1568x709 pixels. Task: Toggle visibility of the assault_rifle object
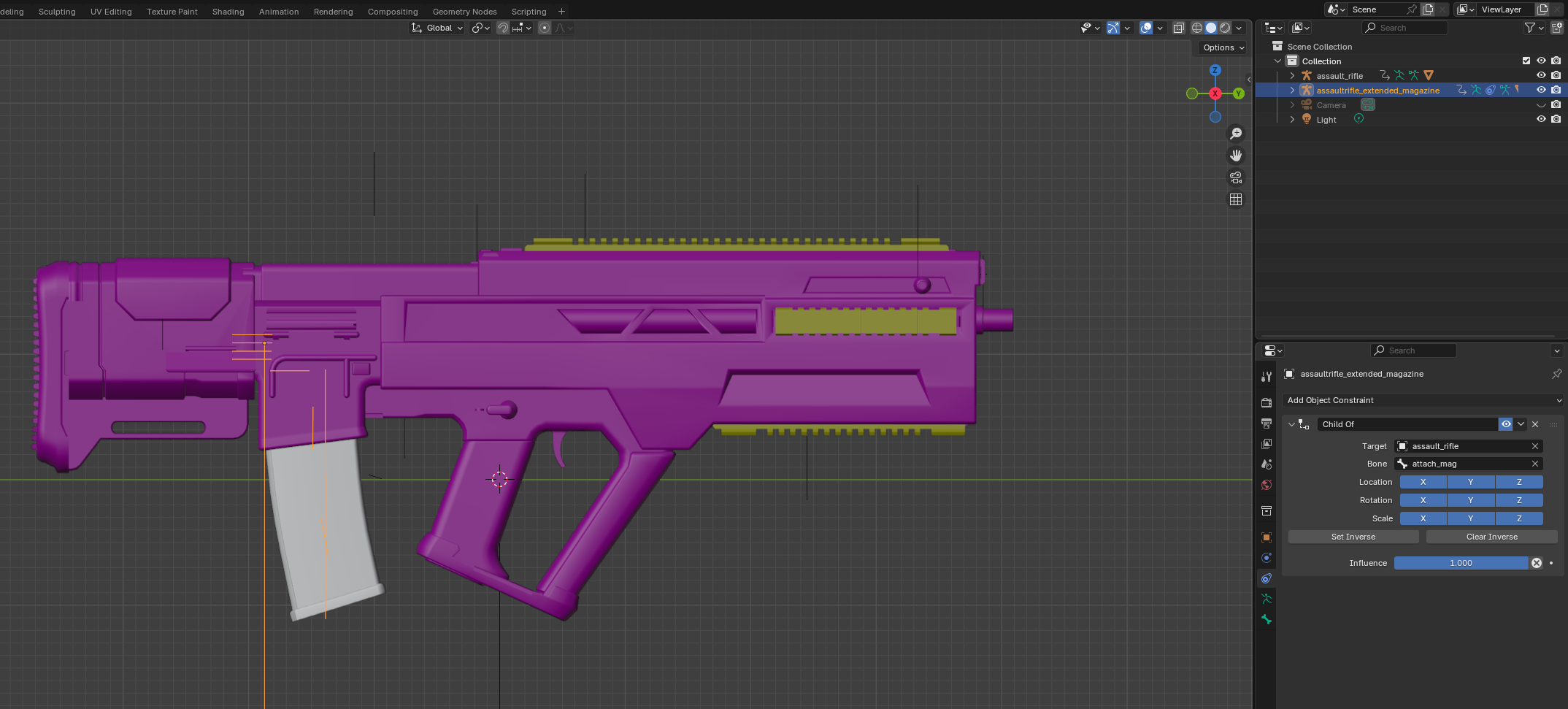1541,75
